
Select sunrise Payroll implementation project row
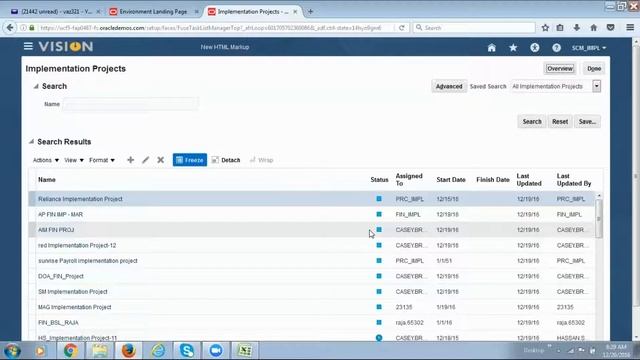(x=311, y=261)
